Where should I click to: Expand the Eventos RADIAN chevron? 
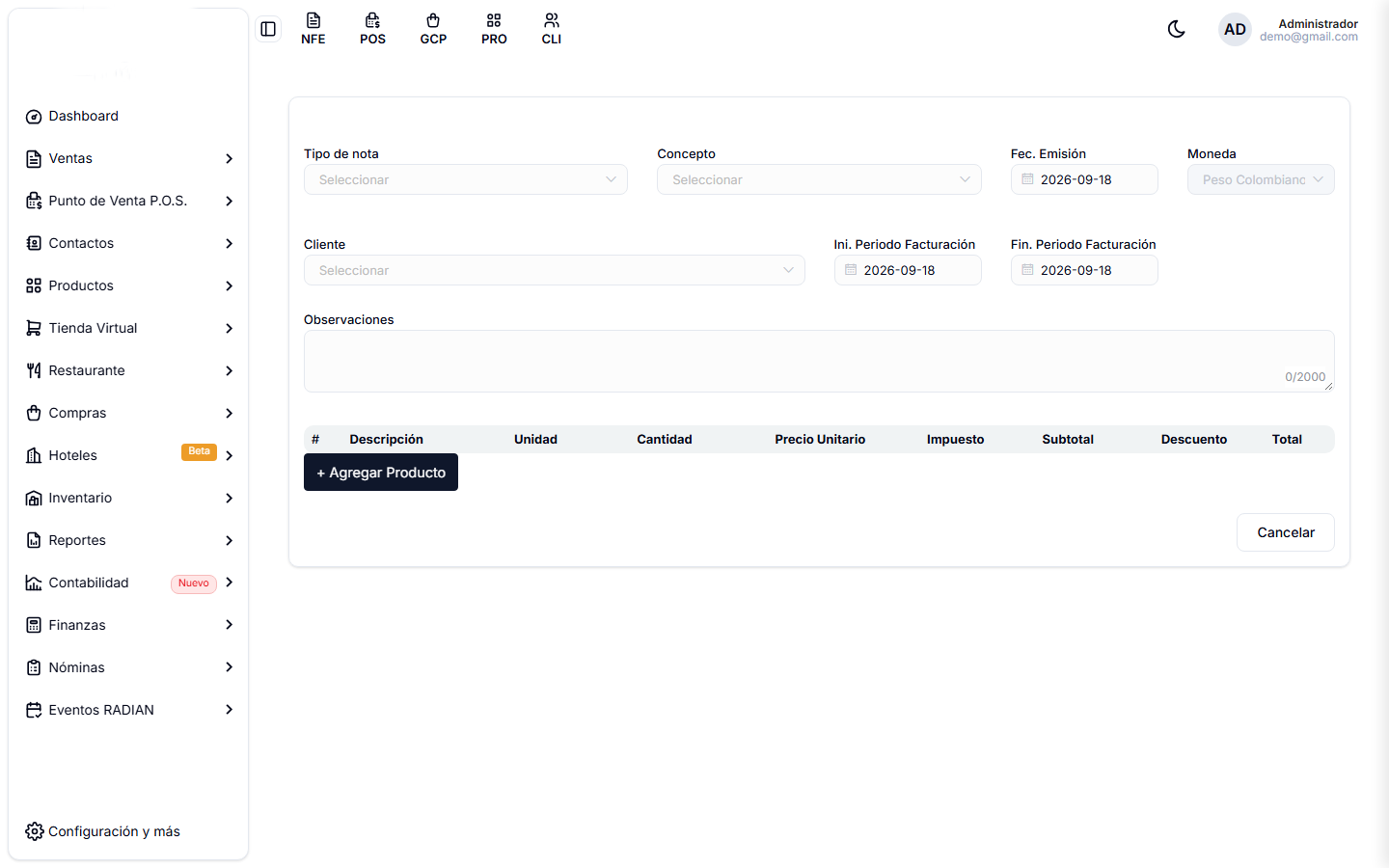point(229,710)
